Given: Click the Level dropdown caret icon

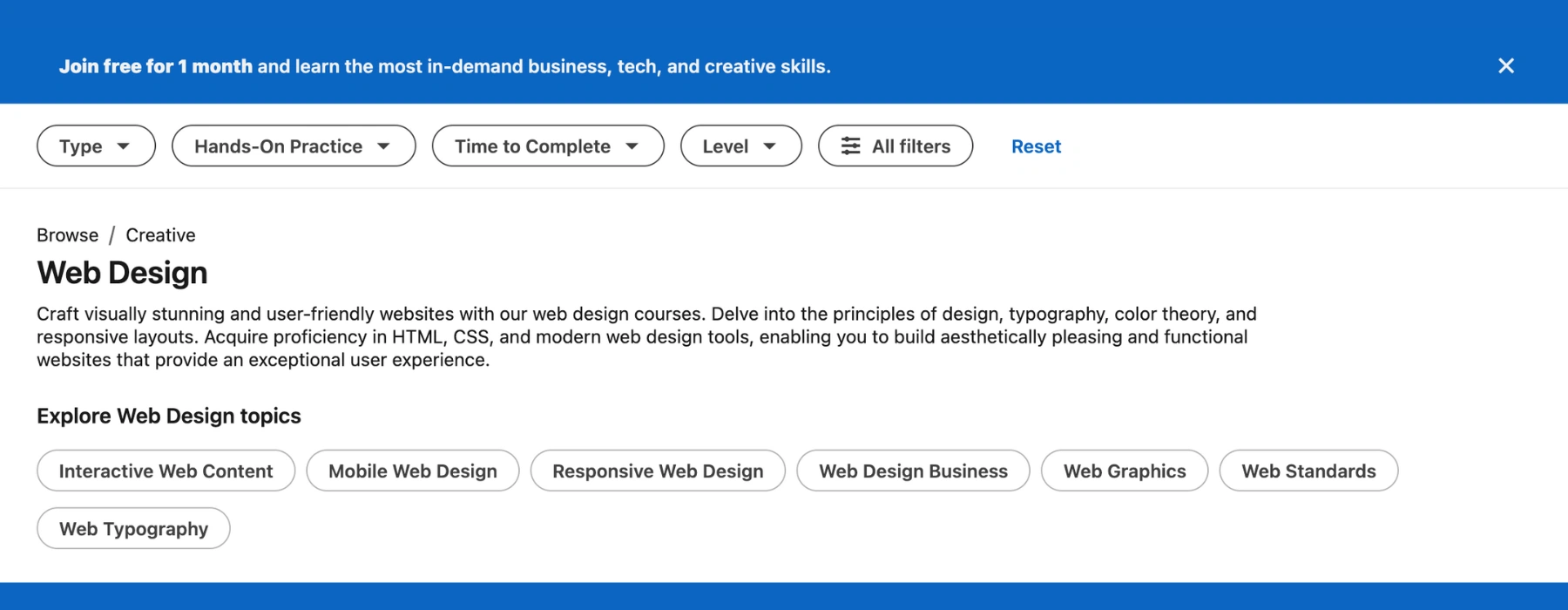Looking at the screenshot, I should tap(769, 146).
